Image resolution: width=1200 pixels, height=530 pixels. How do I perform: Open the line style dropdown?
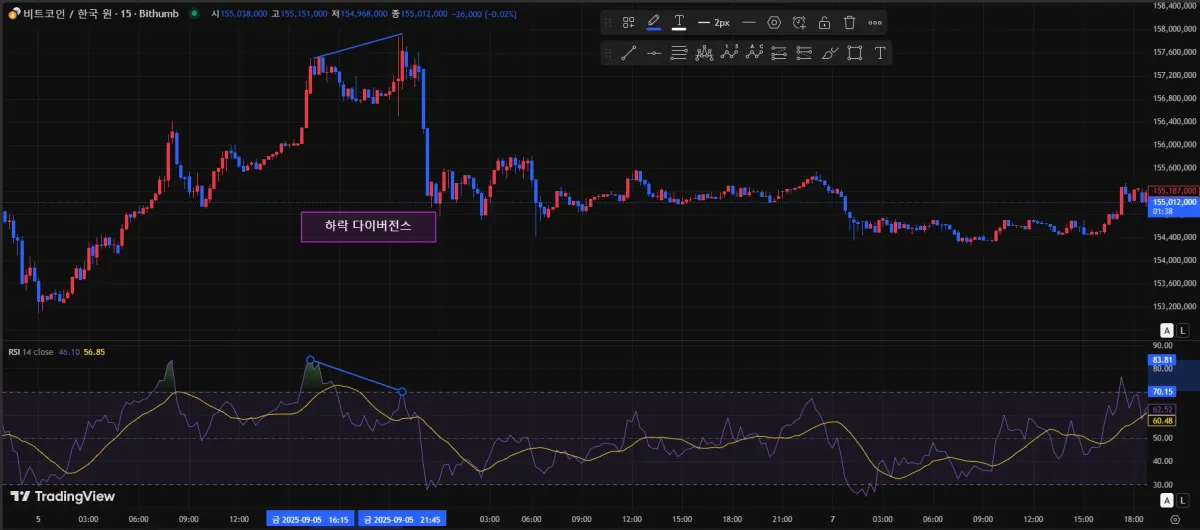pyautogui.click(x=748, y=22)
